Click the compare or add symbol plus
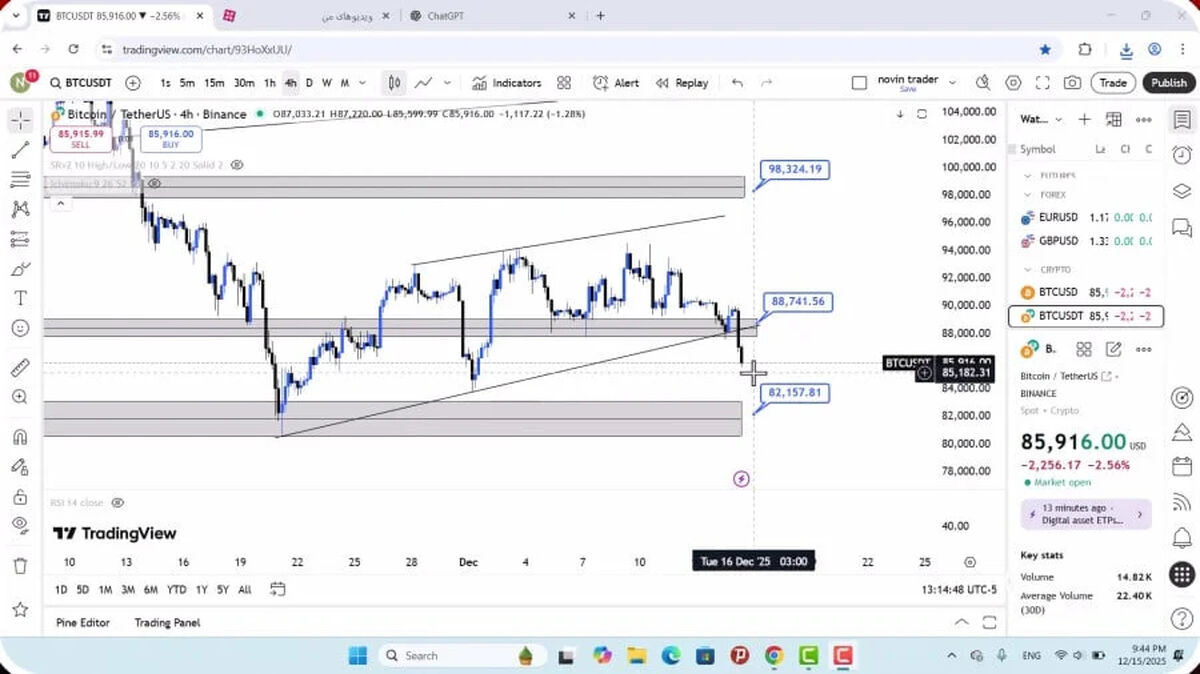The width and height of the screenshot is (1200, 674). pyautogui.click(x=133, y=83)
